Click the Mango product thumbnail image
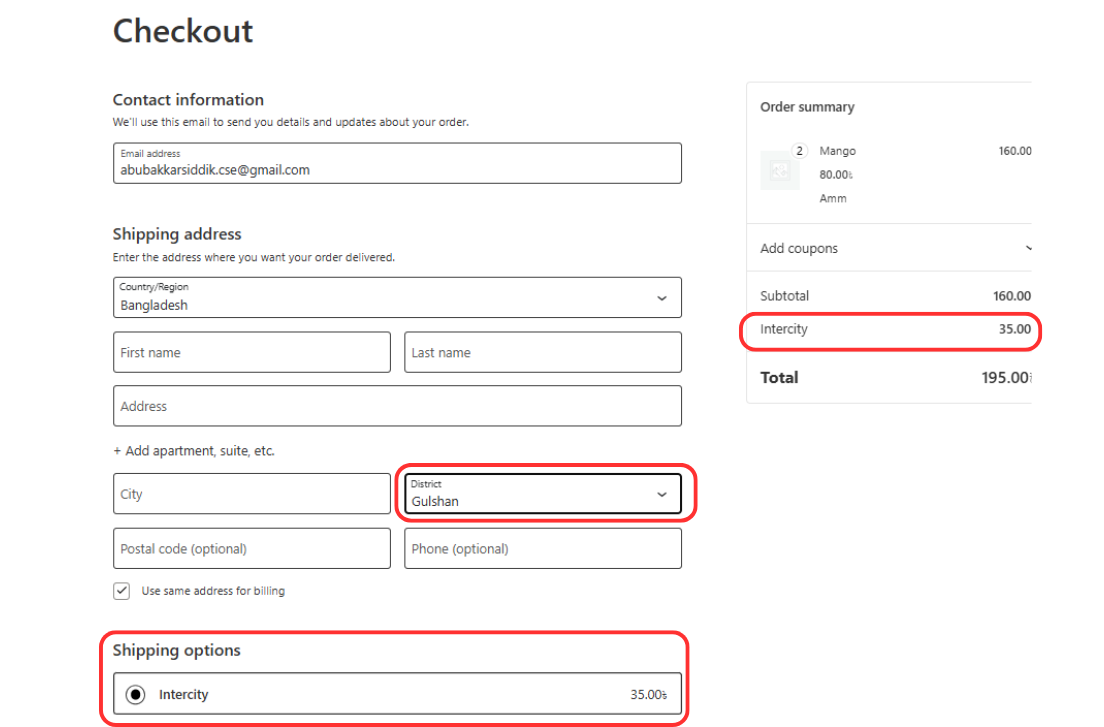1104x727 pixels. click(780, 171)
